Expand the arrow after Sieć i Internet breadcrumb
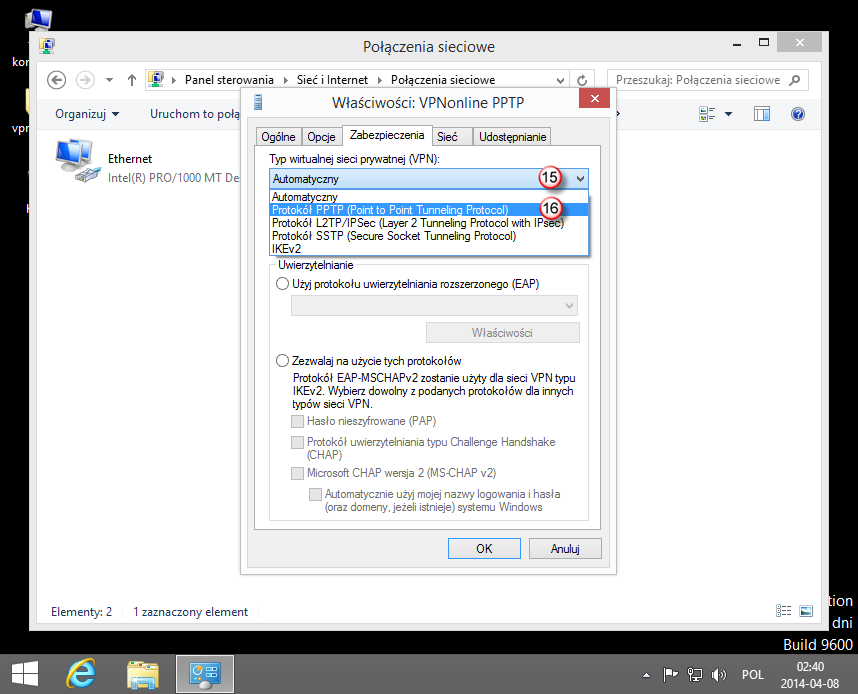This screenshot has height=694, width=858. [379, 80]
